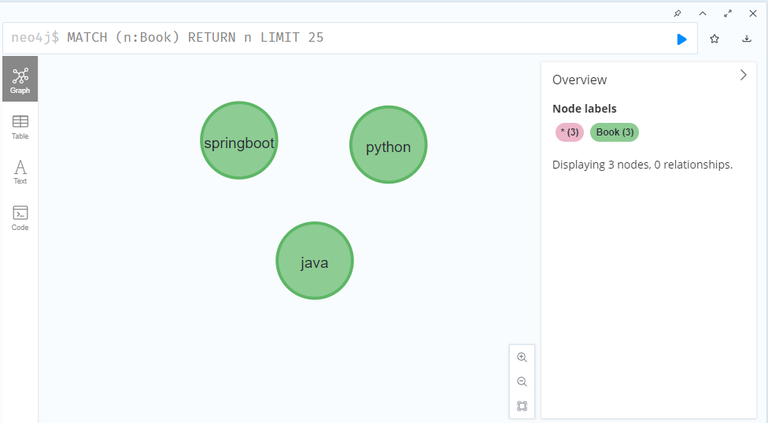Show the Code view tab
Image resolution: width=768 pixels, height=423 pixels.
[20, 217]
